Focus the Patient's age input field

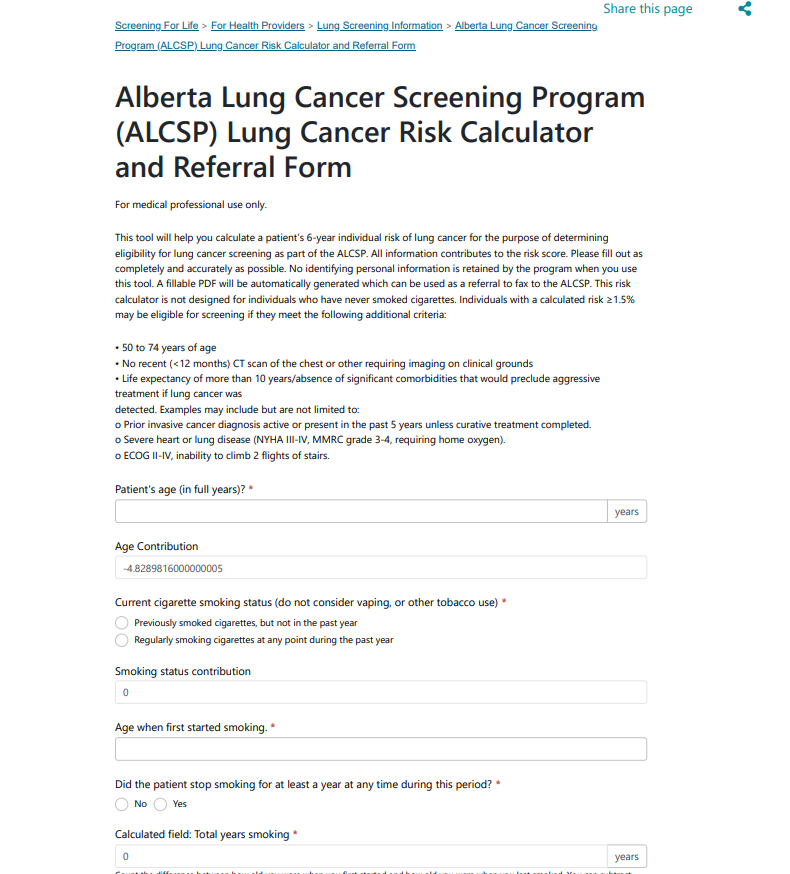pyautogui.click(x=361, y=512)
